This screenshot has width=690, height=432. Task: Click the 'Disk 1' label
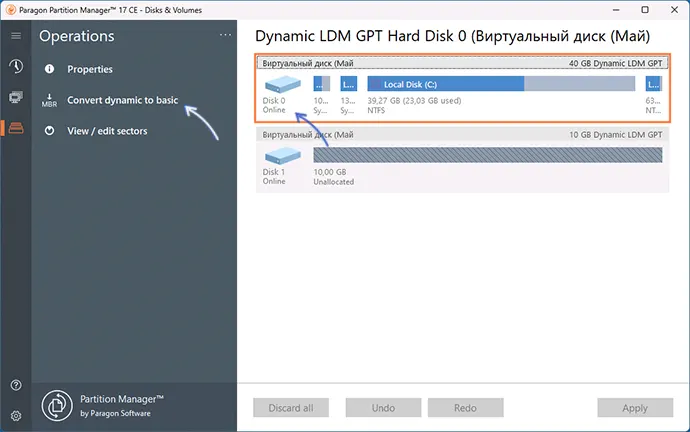[x=274, y=172]
